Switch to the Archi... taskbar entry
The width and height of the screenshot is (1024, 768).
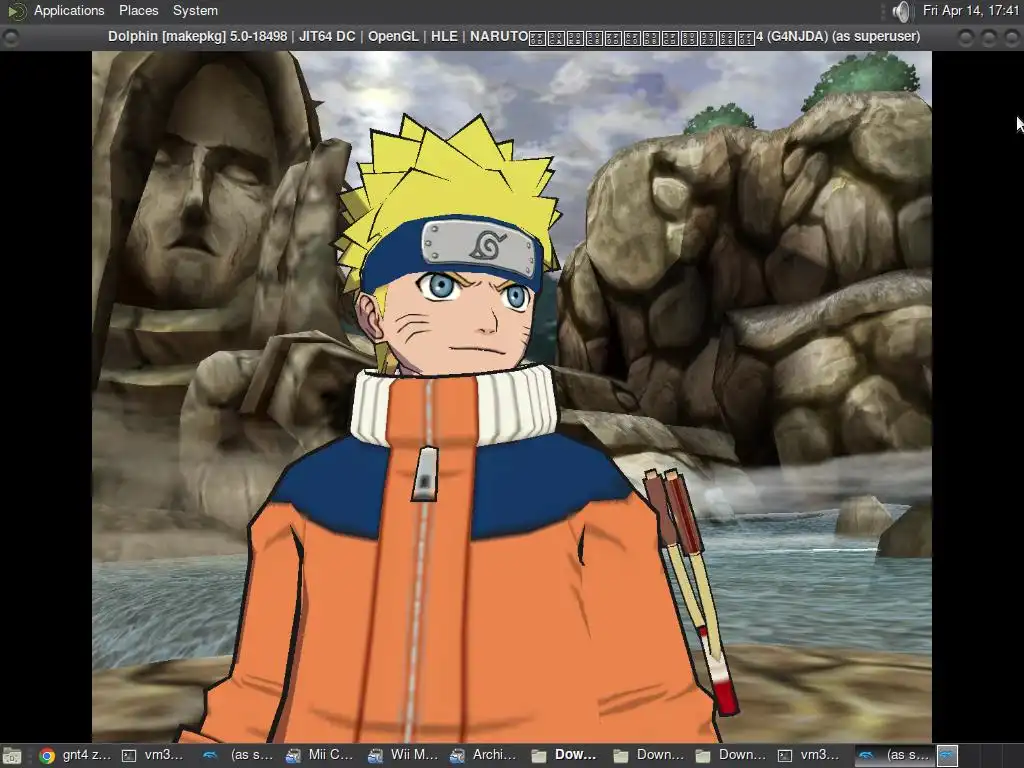click(x=484, y=755)
